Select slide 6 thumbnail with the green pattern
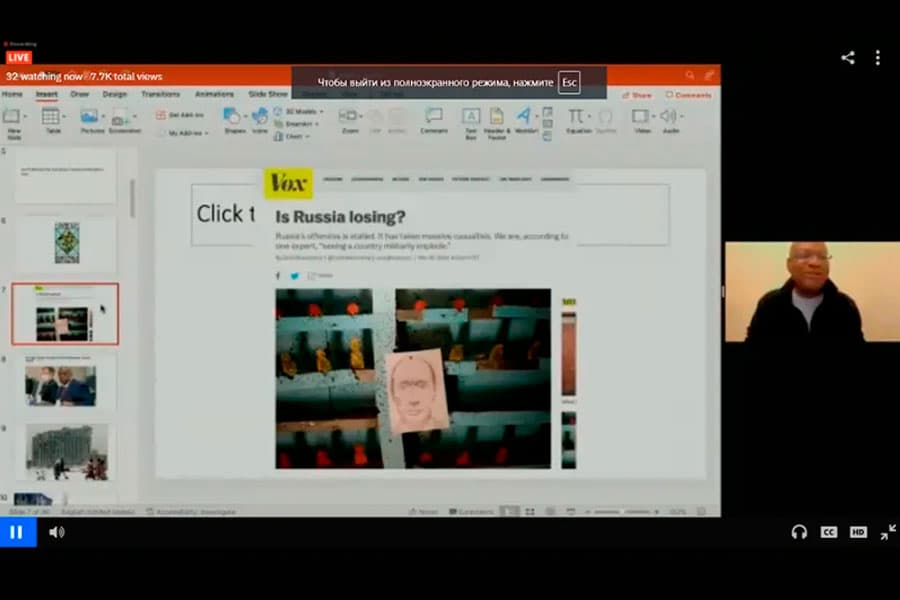900x600 pixels. click(x=67, y=243)
